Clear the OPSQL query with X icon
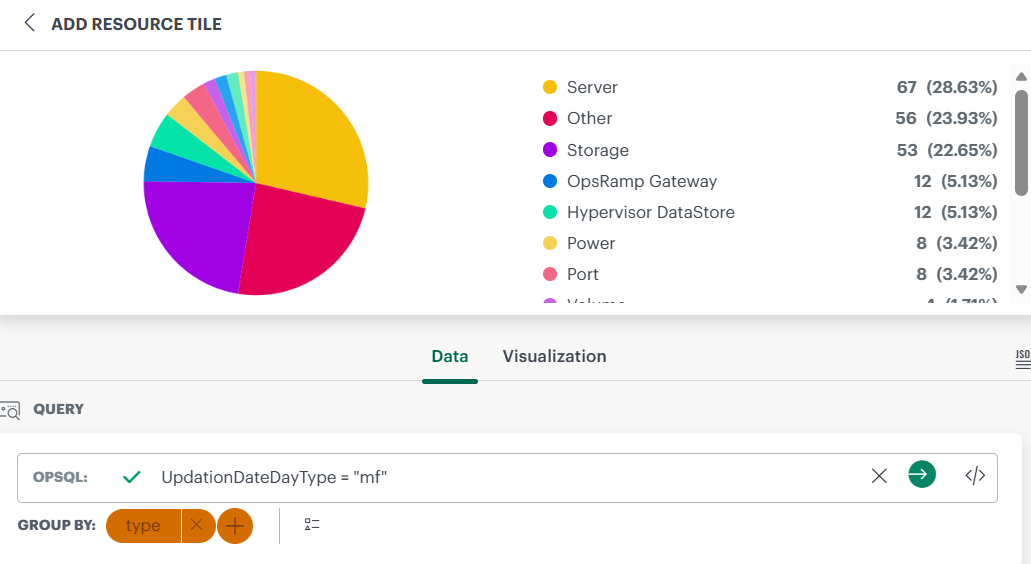This screenshot has width=1031, height=564. click(879, 476)
